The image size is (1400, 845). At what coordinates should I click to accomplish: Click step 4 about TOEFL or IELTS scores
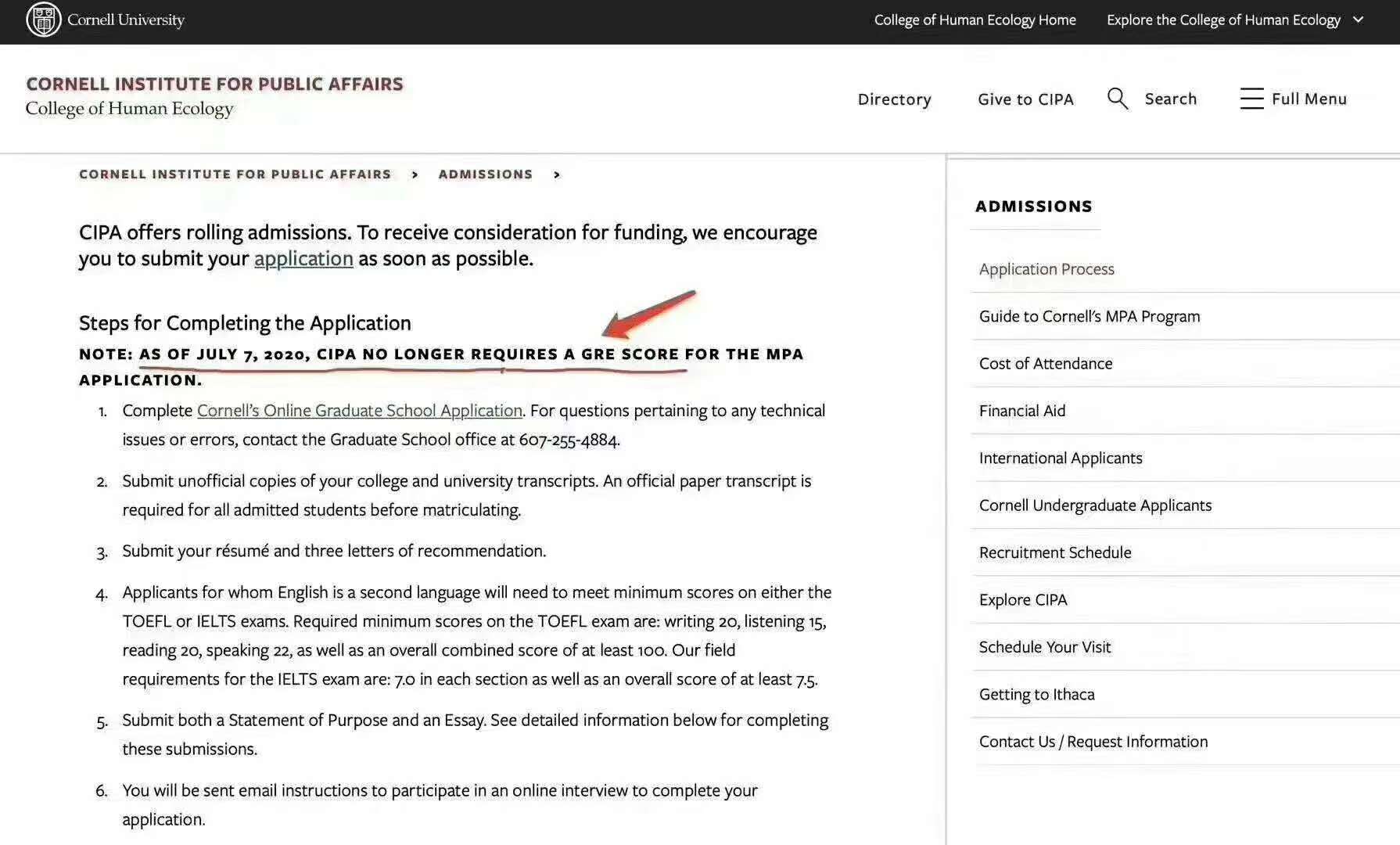477,635
